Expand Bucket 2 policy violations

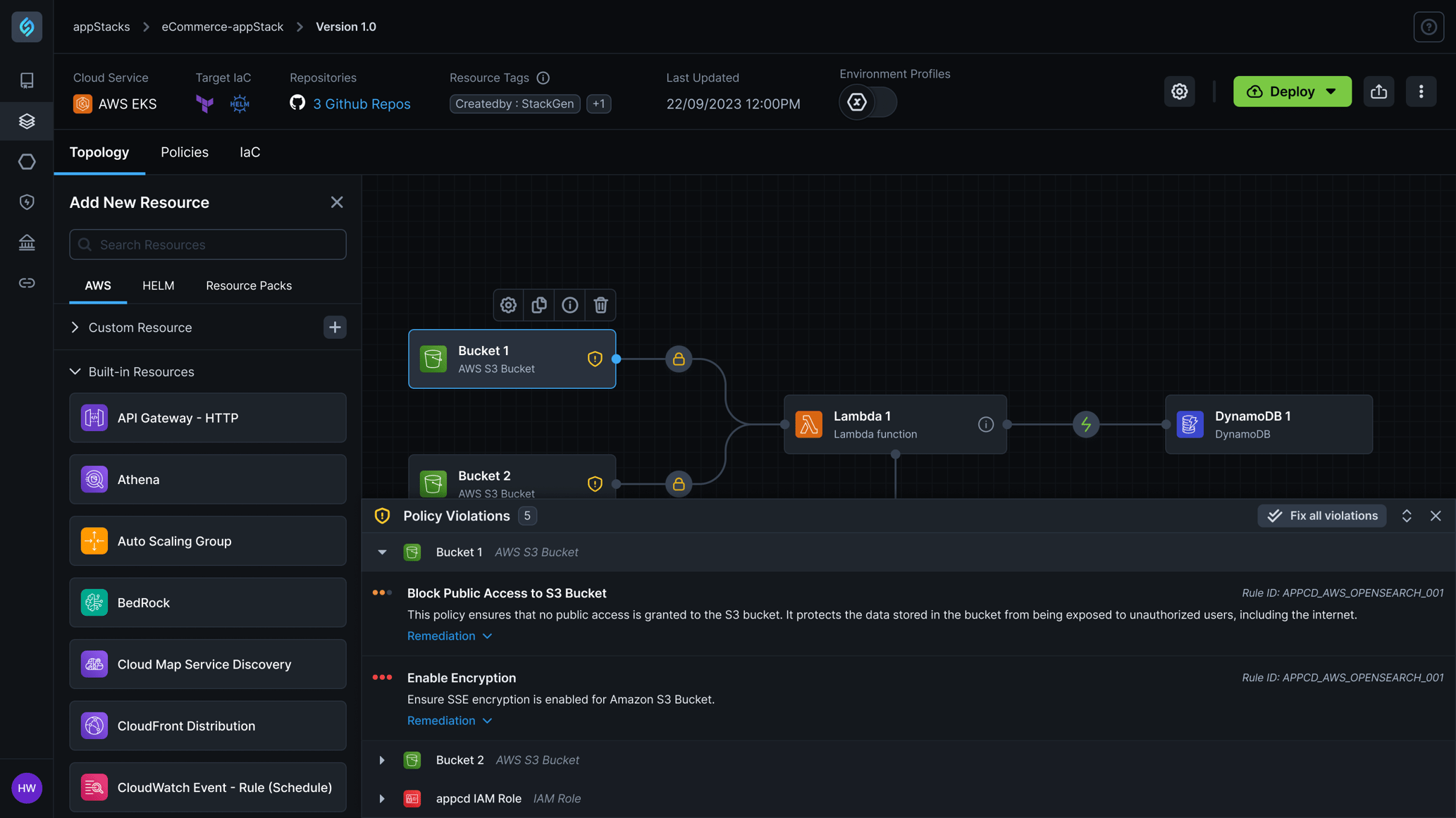(x=382, y=760)
